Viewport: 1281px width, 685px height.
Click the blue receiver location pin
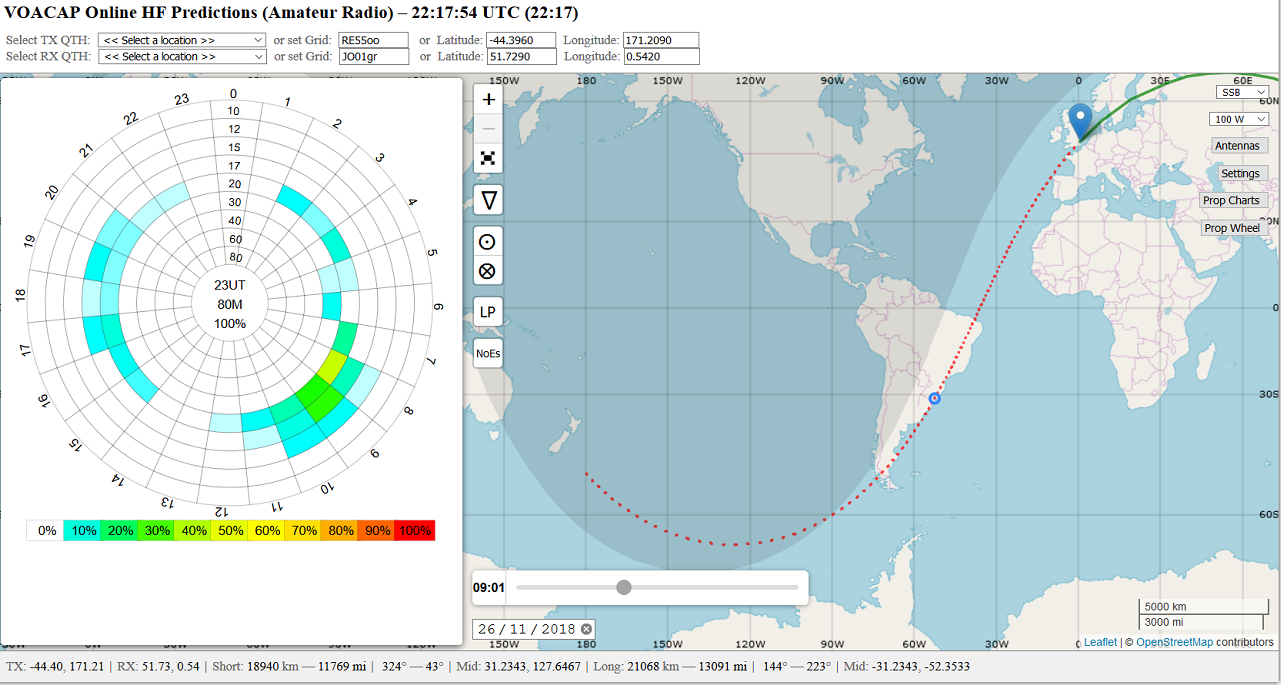(1081, 121)
